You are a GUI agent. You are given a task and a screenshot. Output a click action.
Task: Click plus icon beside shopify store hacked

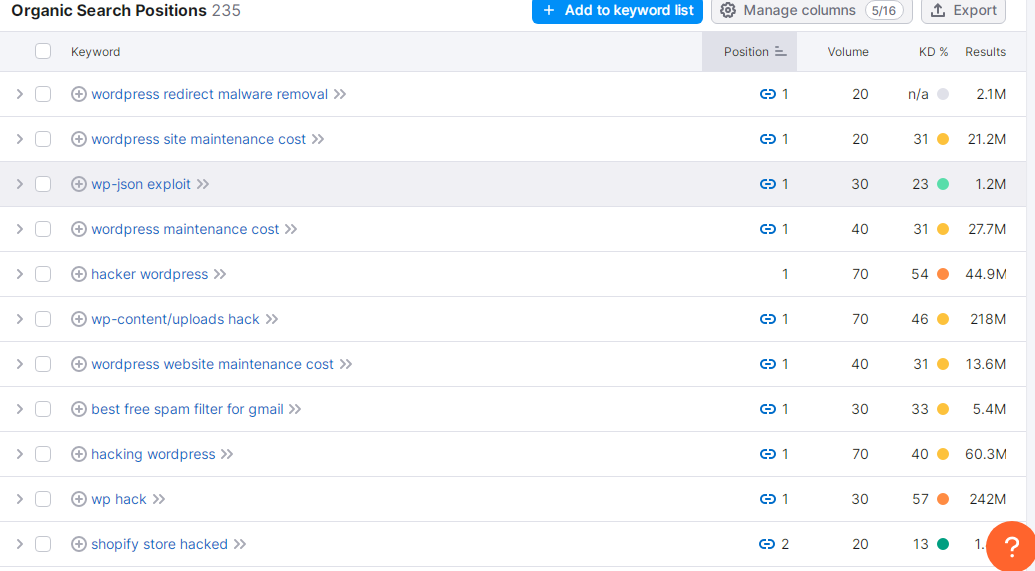pyautogui.click(x=79, y=545)
